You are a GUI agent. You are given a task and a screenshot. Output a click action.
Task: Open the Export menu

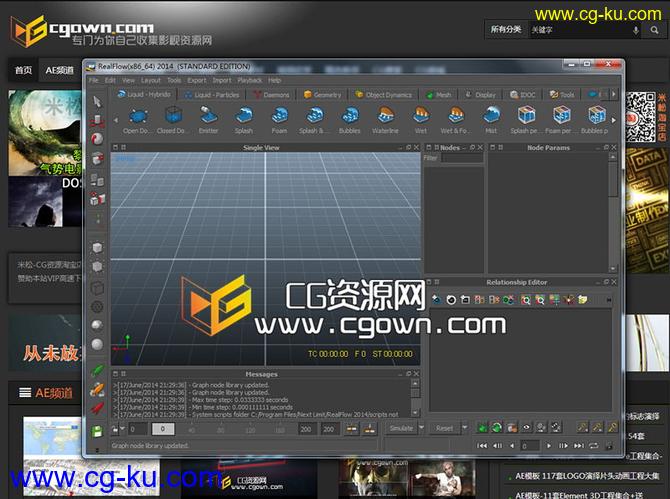(197, 80)
